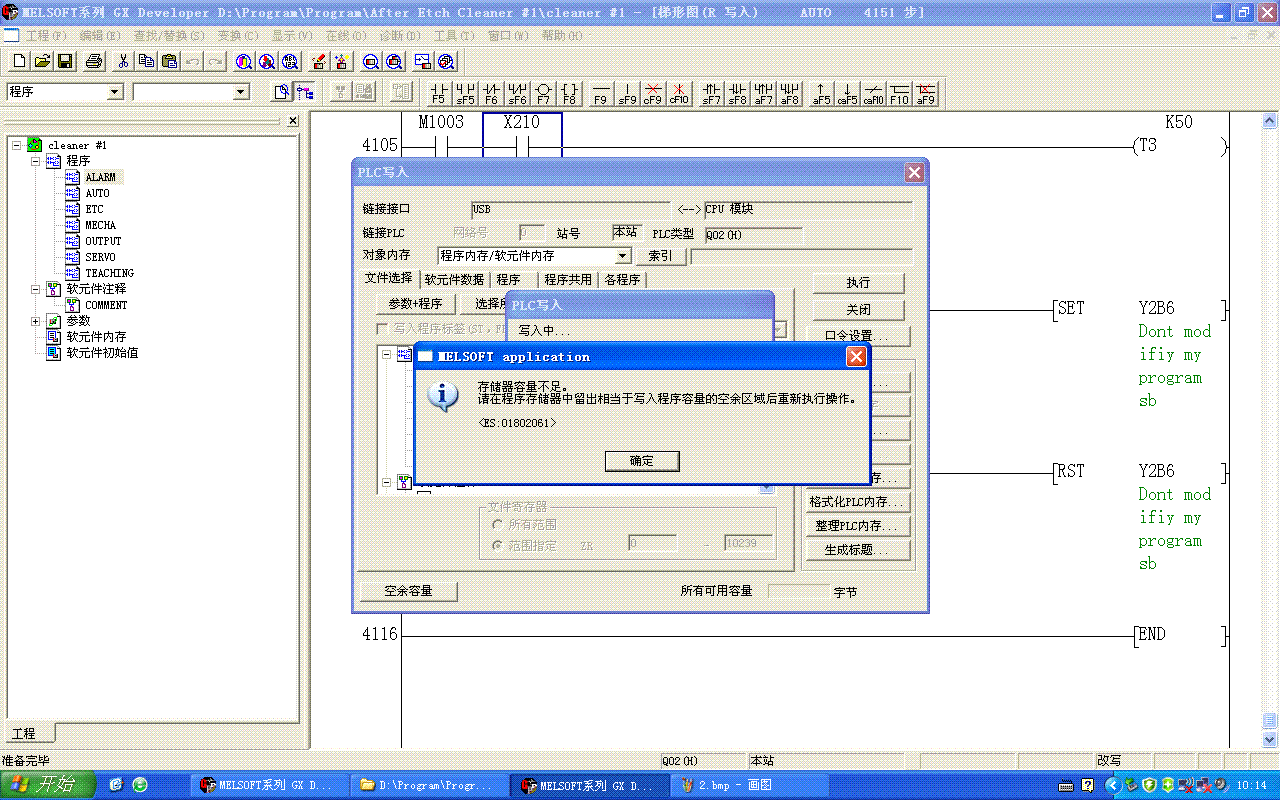Switch to the 软元件数据 tab
Screen dimensions: 1280x800
[454, 280]
